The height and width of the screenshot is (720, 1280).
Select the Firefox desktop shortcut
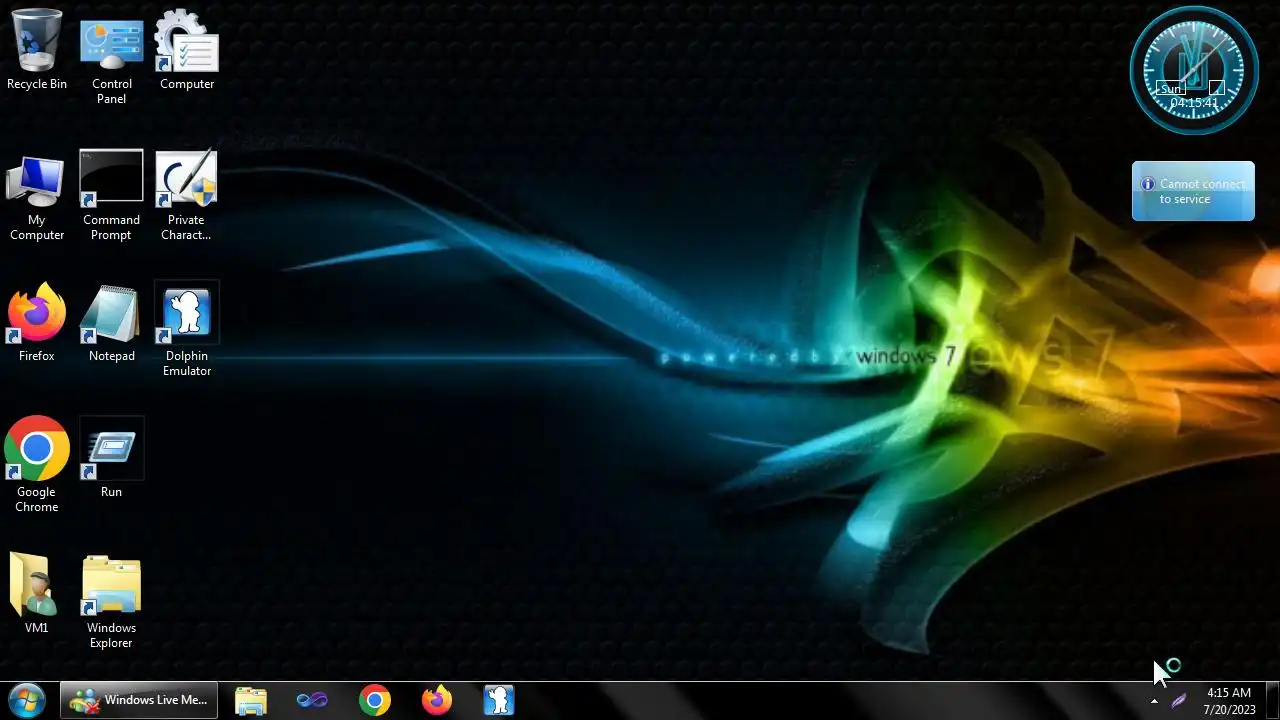tap(37, 322)
